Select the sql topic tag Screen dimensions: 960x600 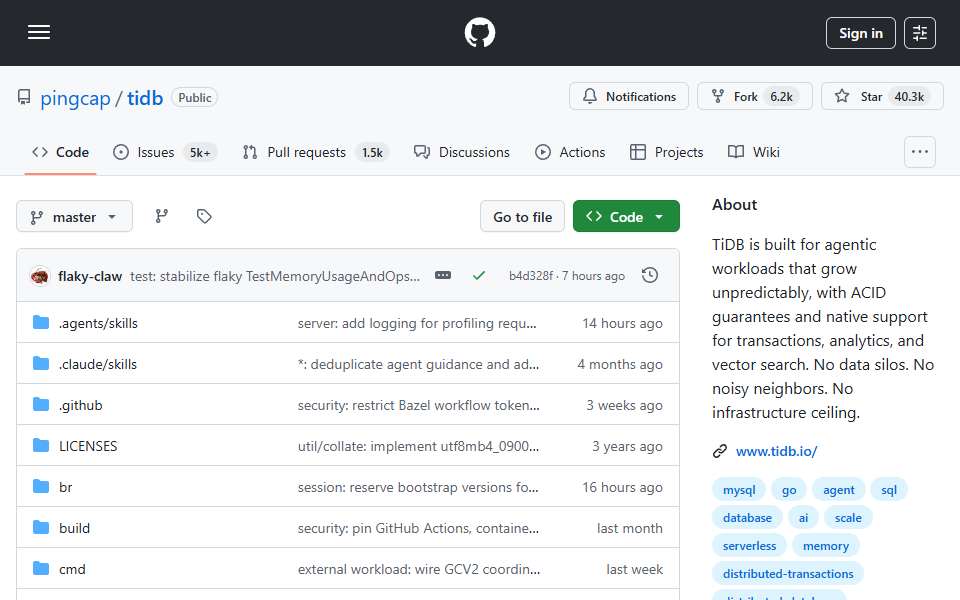tap(889, 490)
